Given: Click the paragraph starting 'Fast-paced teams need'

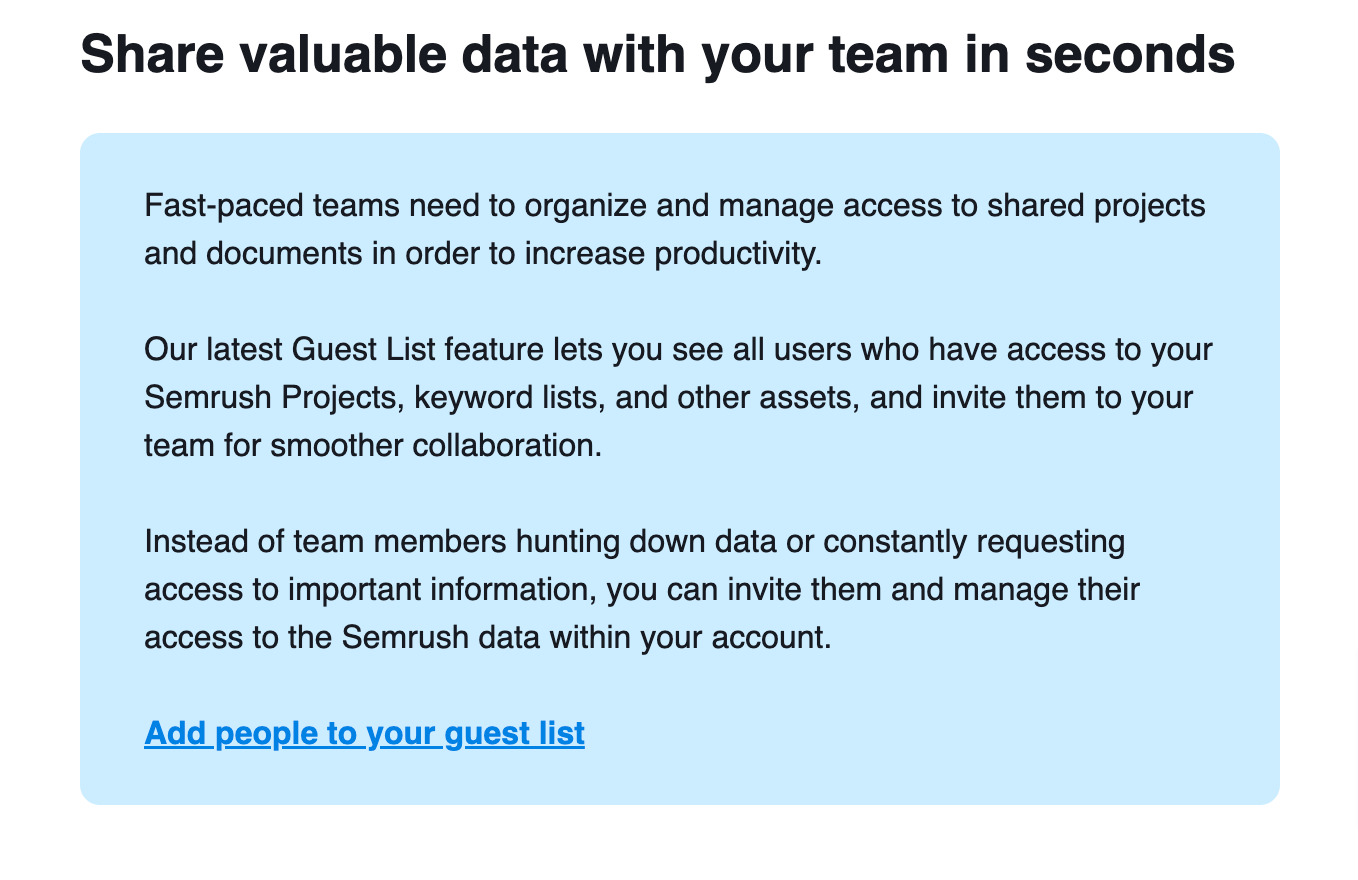Looking at the screenshot, I should click(675, 230).
